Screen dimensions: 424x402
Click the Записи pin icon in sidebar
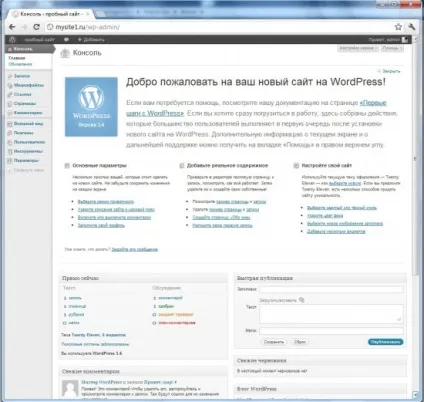pos(10,76)
